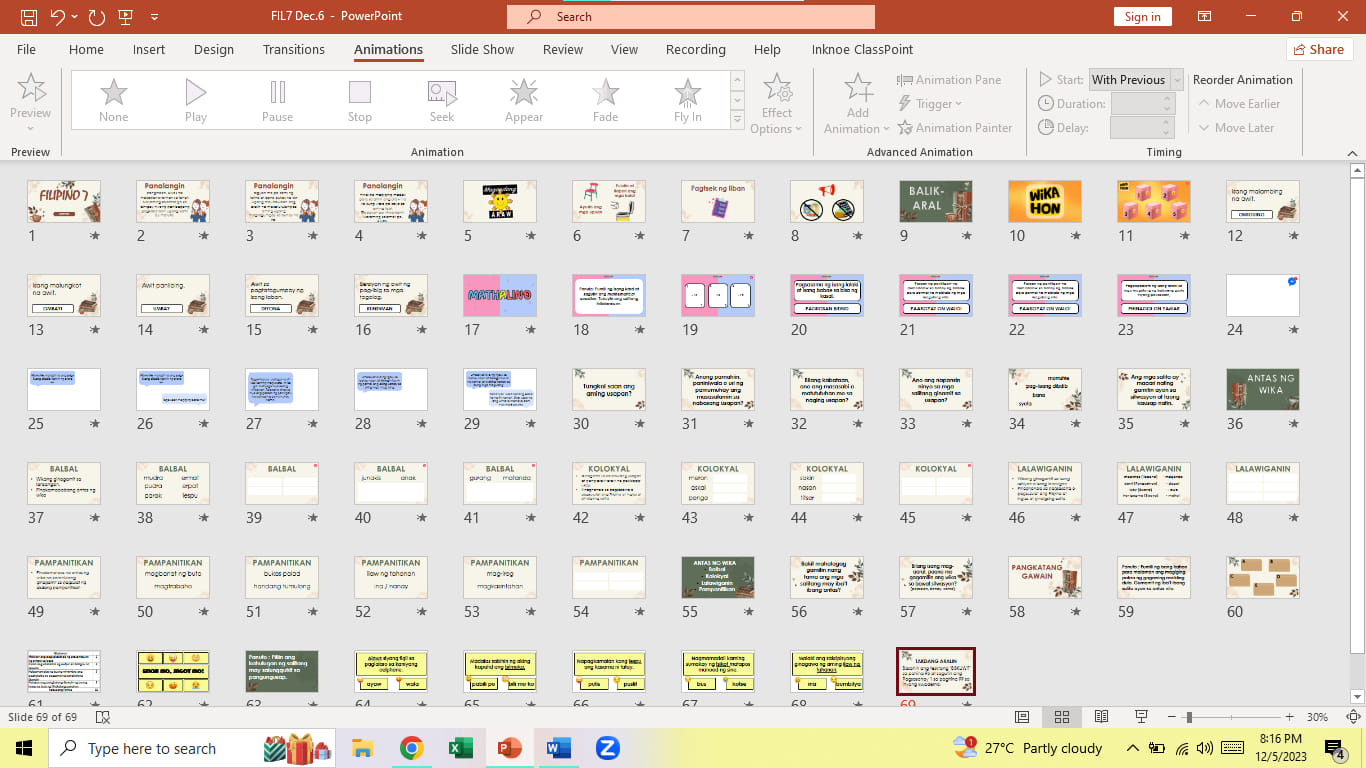Click the Share button

tap(1318, 49)
